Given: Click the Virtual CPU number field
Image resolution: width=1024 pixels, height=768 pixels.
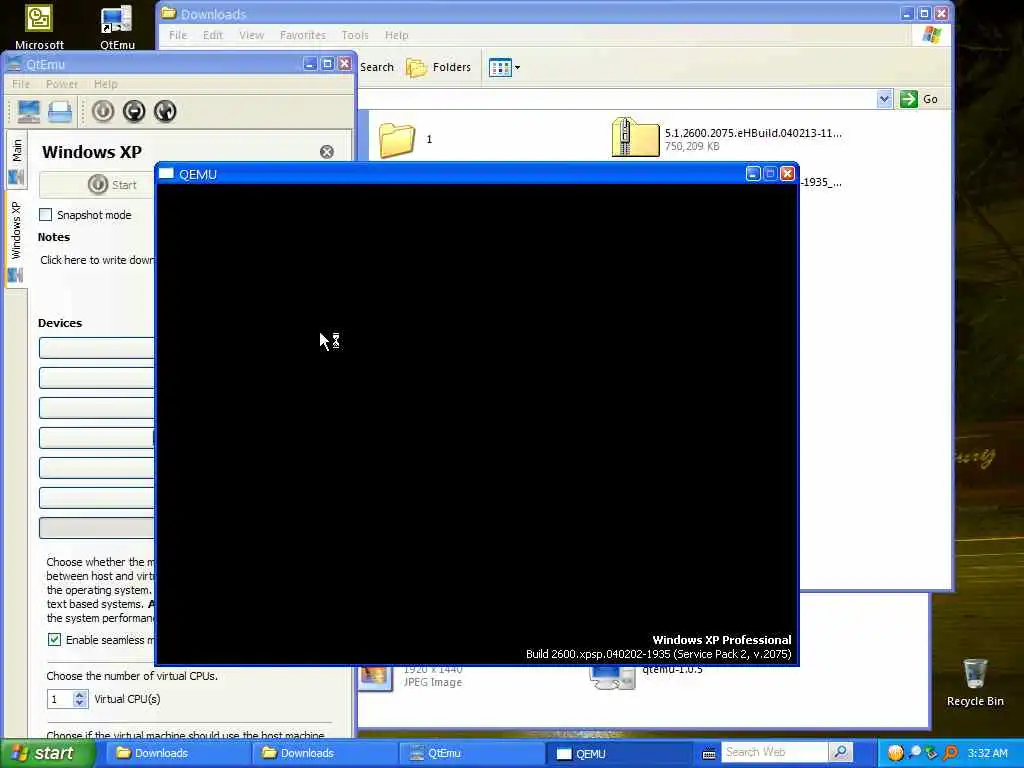Looking at the screenshot, I should [60, 699].
